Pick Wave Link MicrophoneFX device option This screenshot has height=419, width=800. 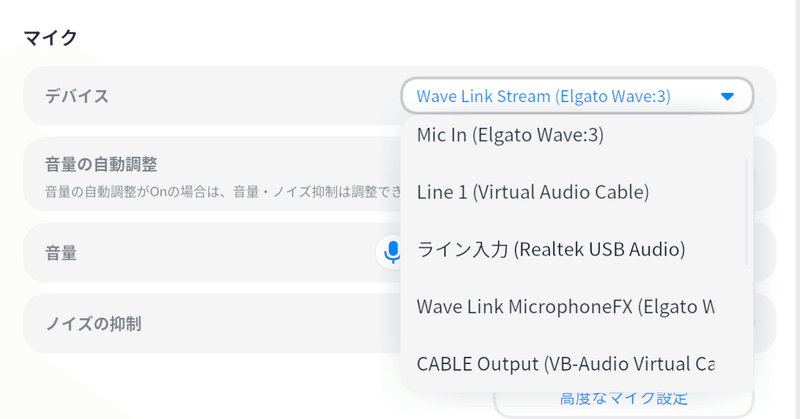pyautogui.click(x=565, y=306)
